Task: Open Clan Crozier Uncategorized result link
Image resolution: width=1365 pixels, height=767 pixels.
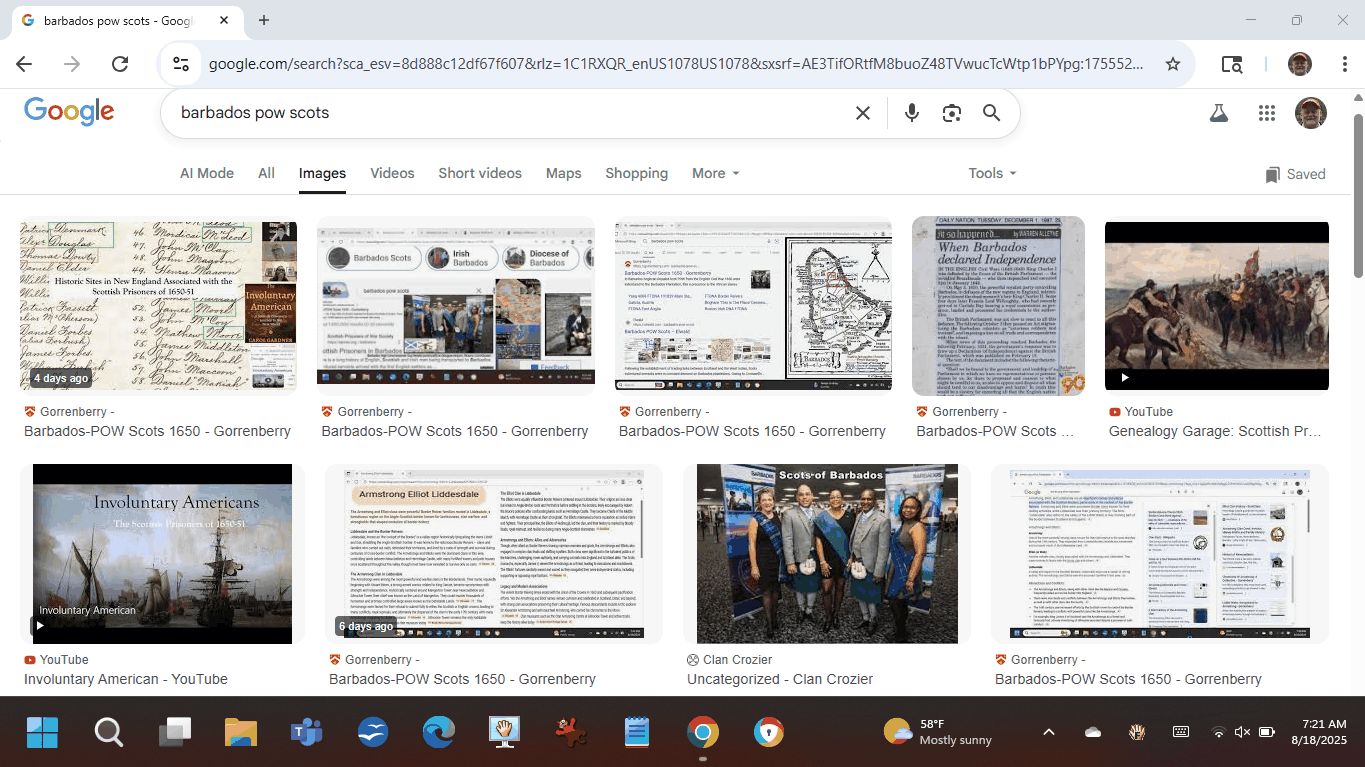Action: (x=779, y=679)
